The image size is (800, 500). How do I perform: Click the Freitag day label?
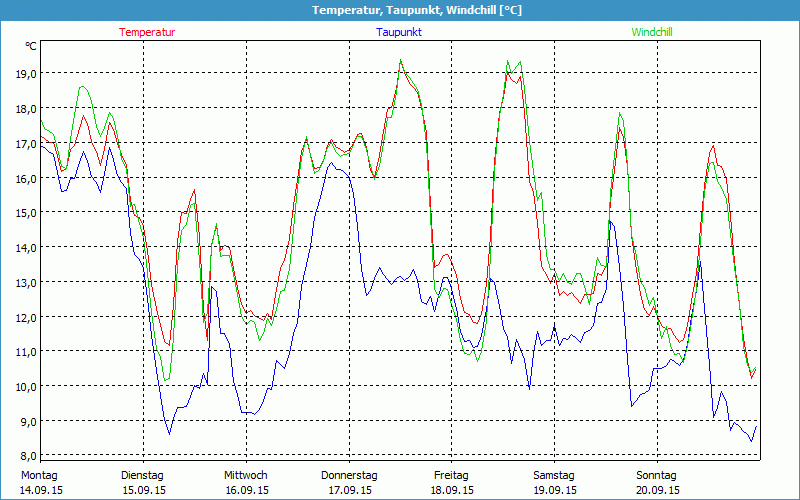click(x=452, y=476)
